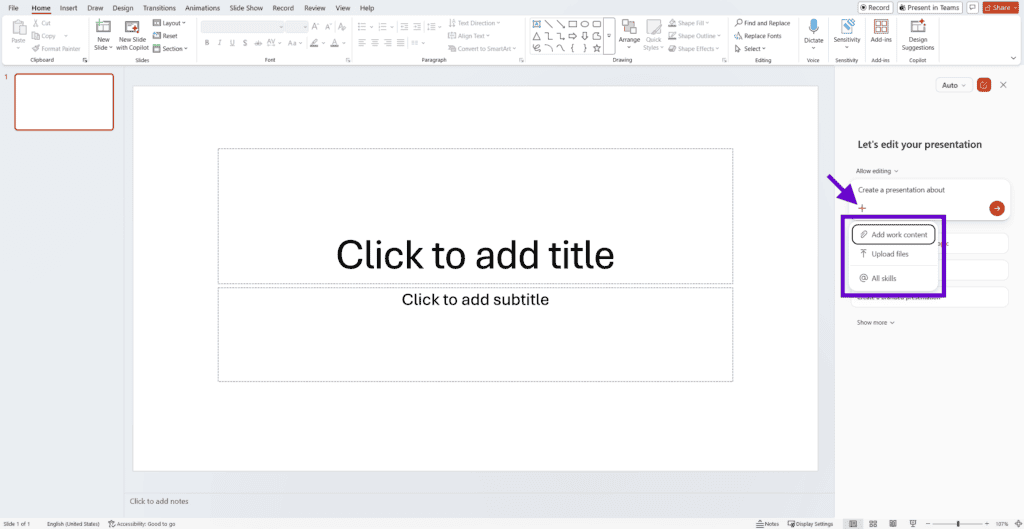Toggle text Shadow formatting
The height and width of the screenshot is (529, 1024).
(245, 43)
